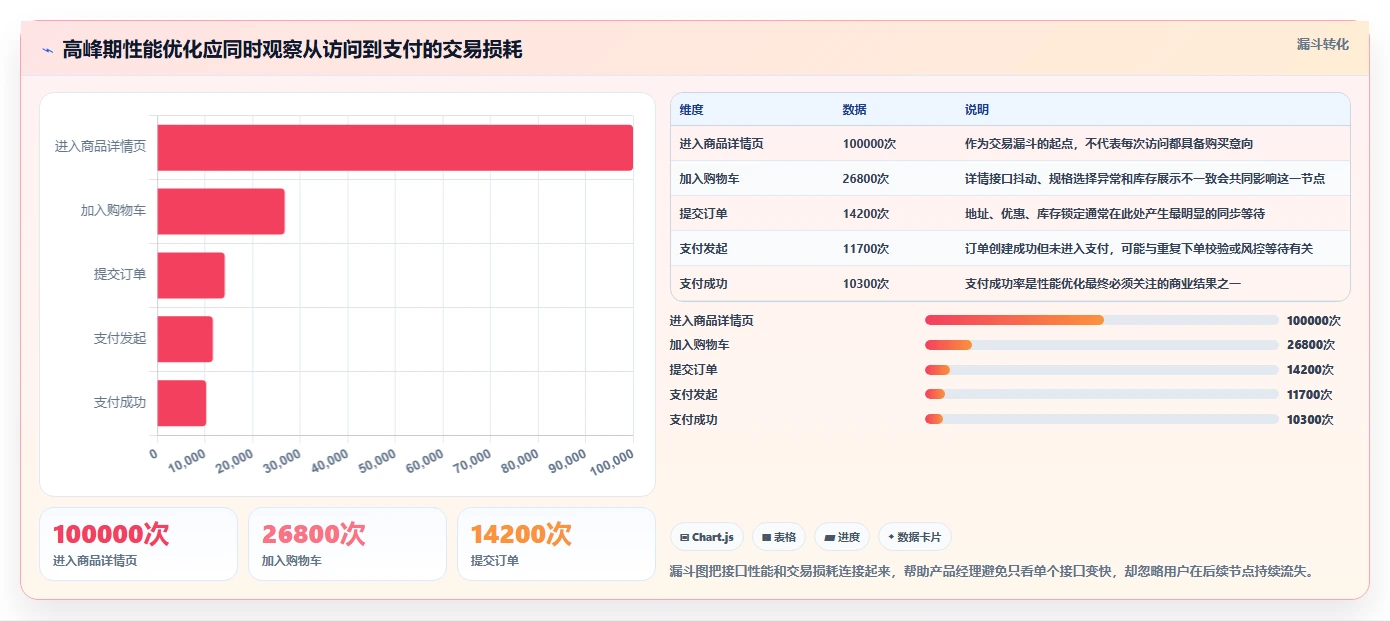1390x621 pixels.
Task: Click the 100,000 label on the chart axis
Action: point(612,462)
